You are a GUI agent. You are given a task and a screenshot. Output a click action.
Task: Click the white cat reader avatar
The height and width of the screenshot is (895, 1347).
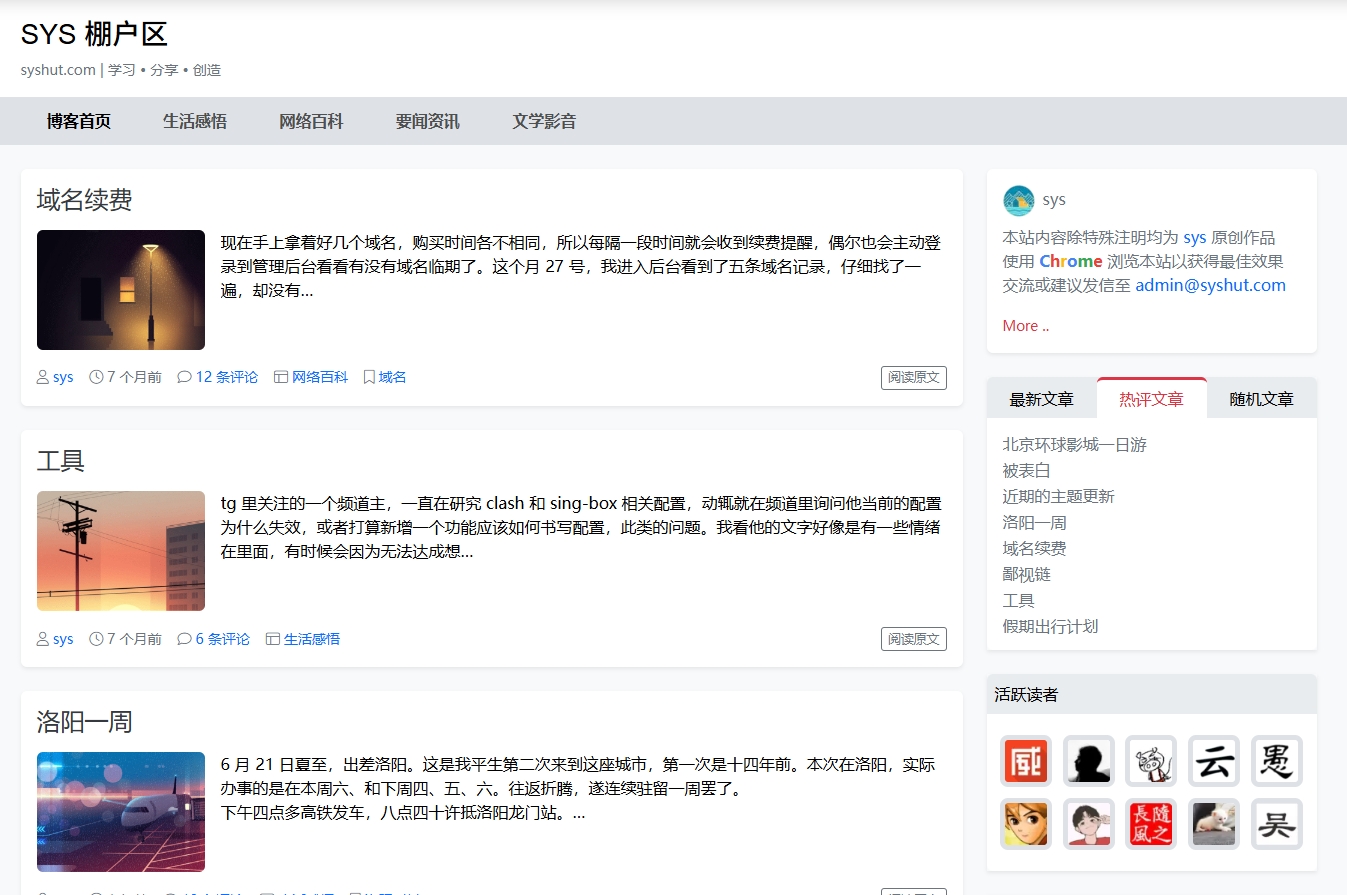(1213, 824)
